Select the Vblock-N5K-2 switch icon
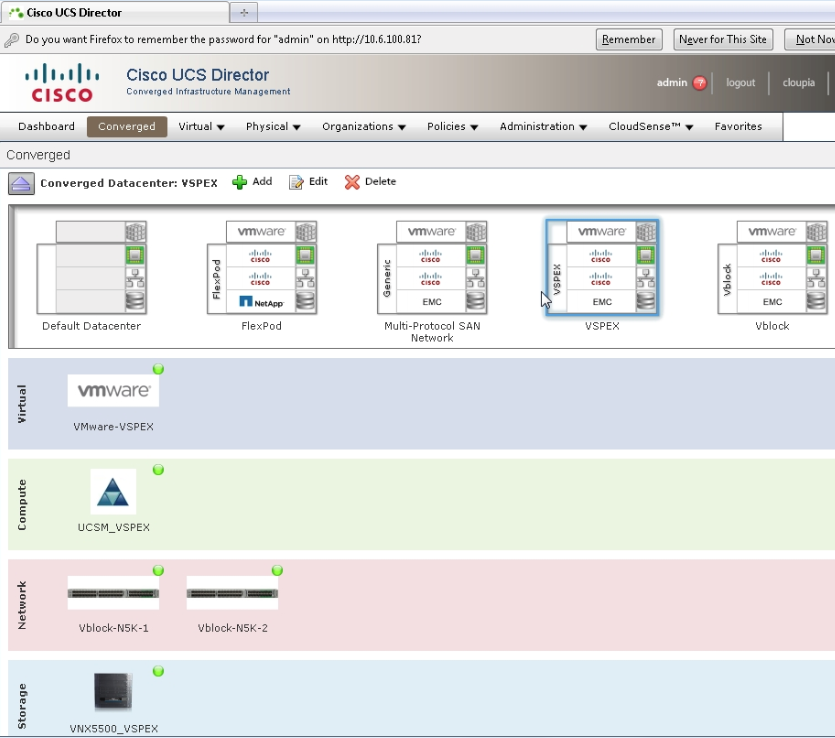Viewport: 835px width, 738px height. [x=232, y=593]
